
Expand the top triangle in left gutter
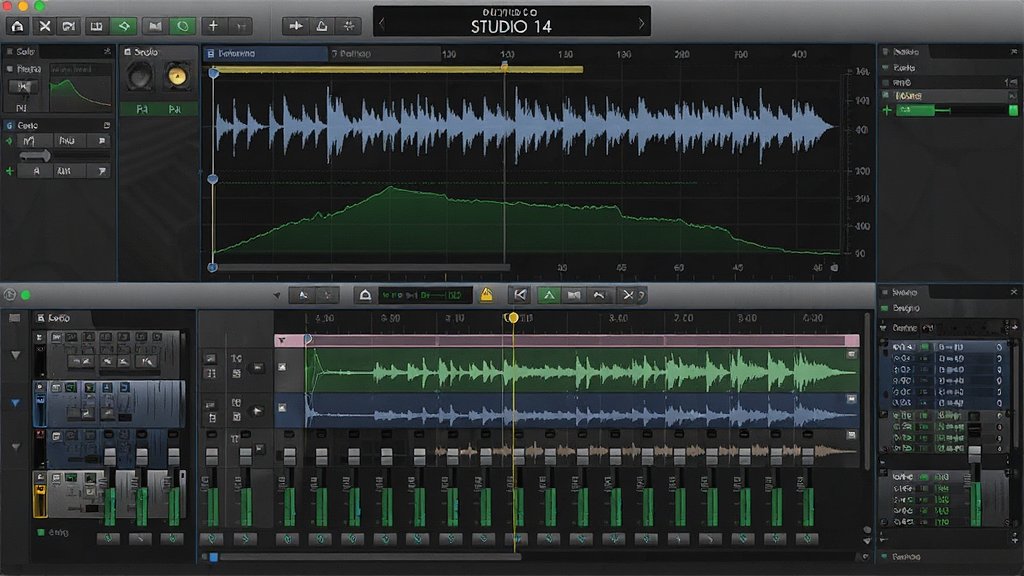click(16, 355)
